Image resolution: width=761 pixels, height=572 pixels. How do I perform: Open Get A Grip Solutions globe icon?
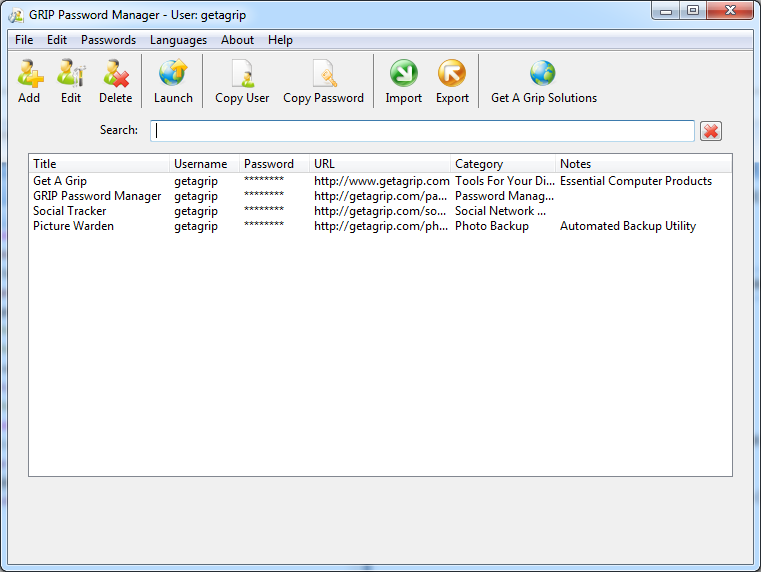(x=543, y=74)
